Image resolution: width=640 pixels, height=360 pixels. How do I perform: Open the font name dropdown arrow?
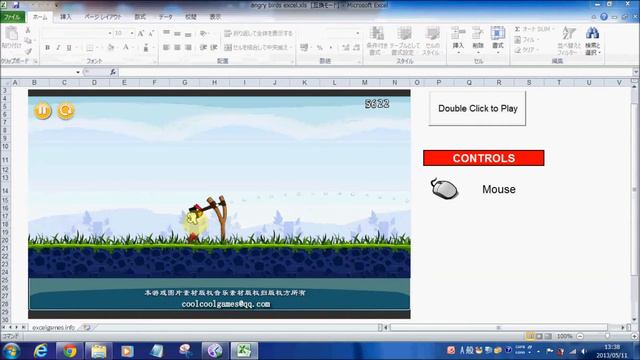pos(110,33)
